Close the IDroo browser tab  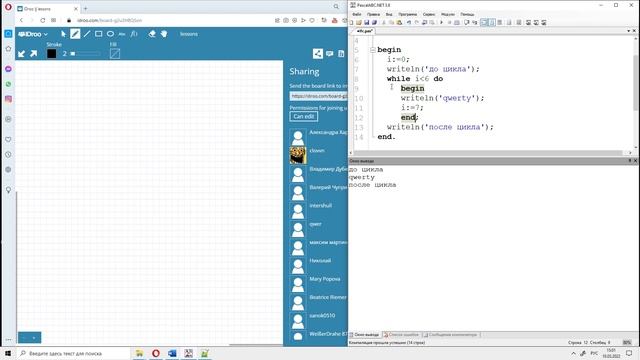[x=76, y=9]
